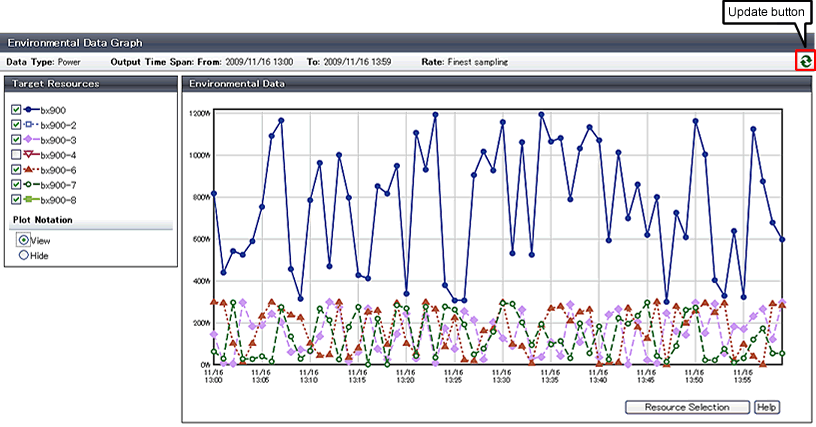Enable the bx900-4 resource checkbox

click(x=15, y=155)
